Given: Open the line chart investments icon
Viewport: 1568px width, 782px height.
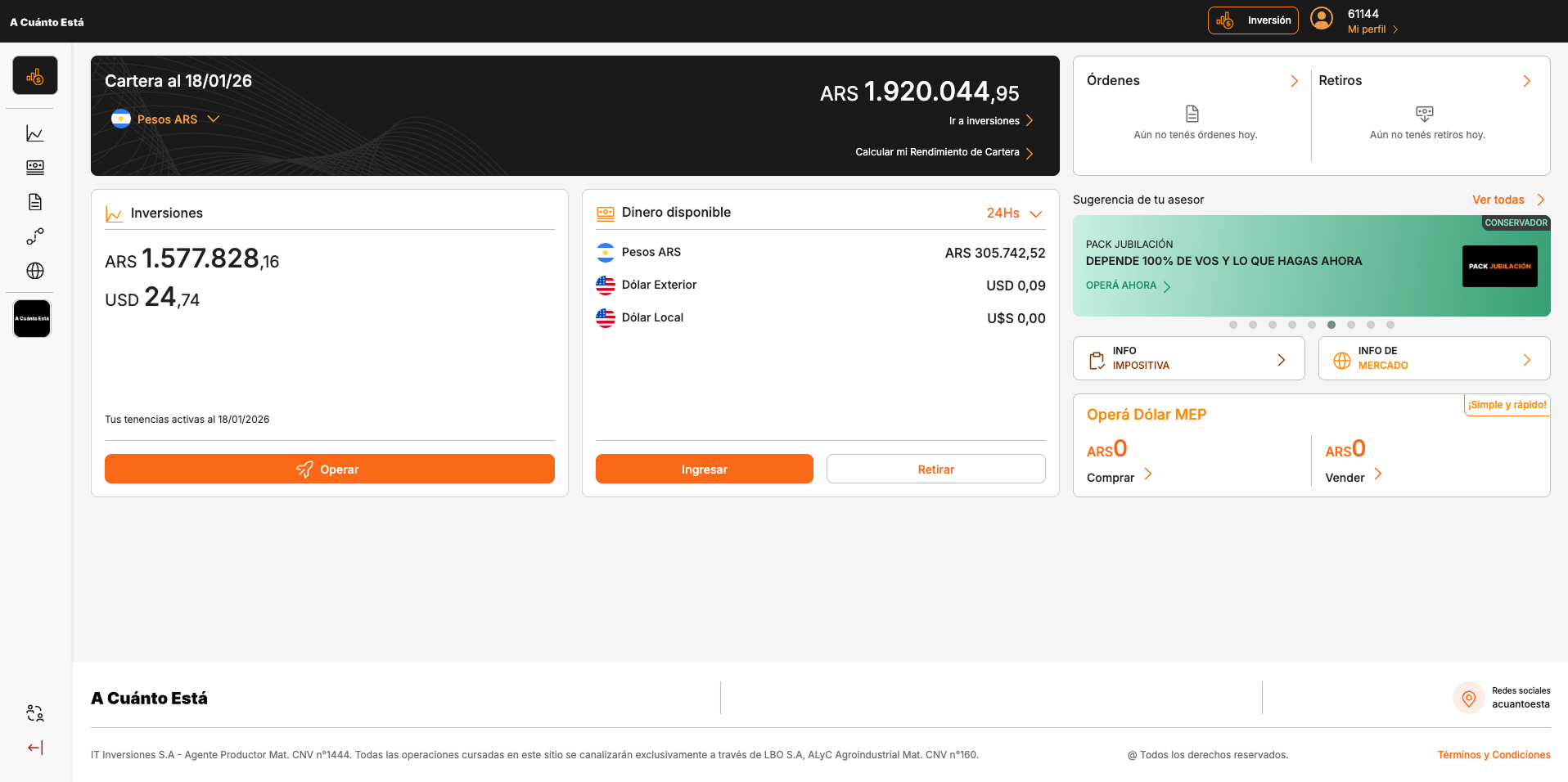Looking at the screenshot, I should coord(34,133).
